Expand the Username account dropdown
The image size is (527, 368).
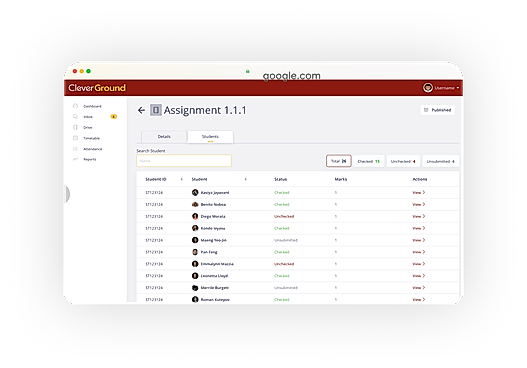[x=441, y=88]
